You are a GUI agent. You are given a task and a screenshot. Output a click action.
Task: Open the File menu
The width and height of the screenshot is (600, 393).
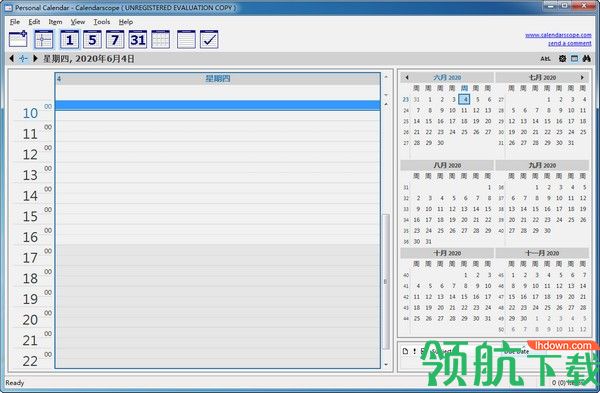click(15, 22)
